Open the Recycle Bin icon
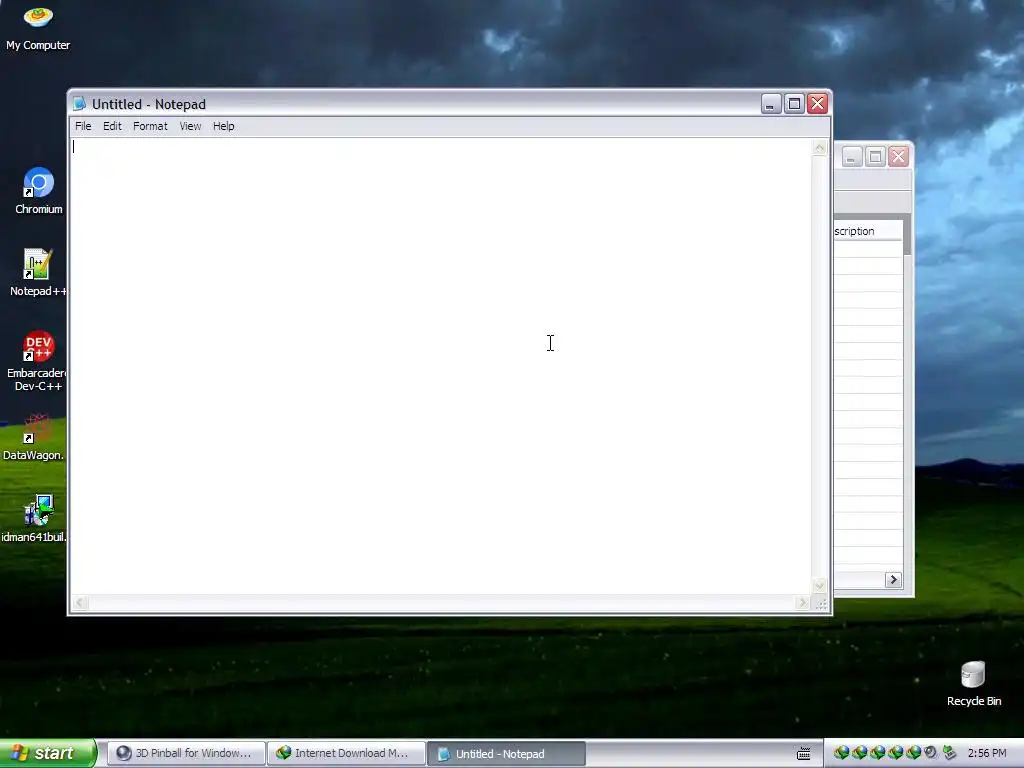The height and width of the screenshot is (768, 1024). (x=973, y=683)
